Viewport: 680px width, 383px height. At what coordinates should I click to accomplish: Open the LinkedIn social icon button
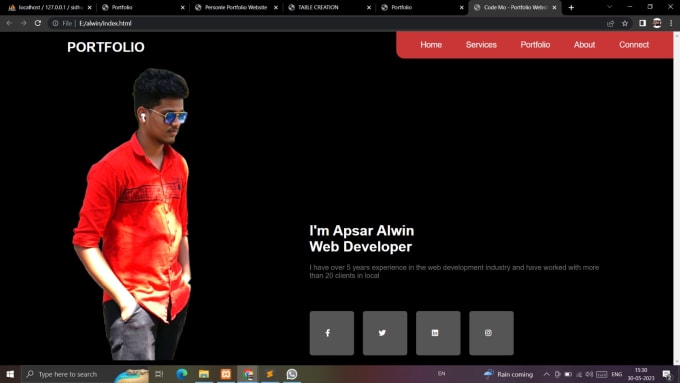438,333
